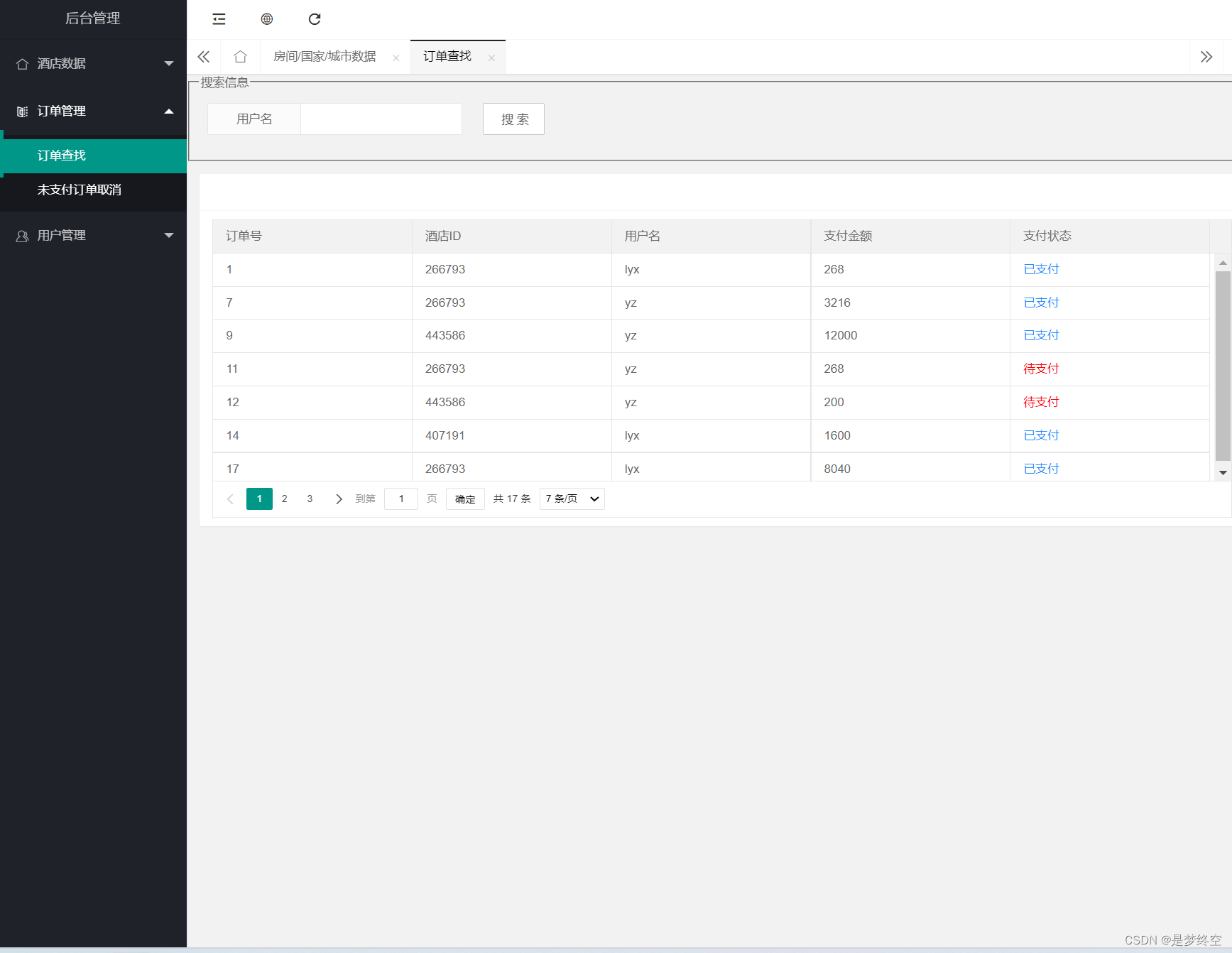Viewport: 1232px width, 953px height.
Task: Click 待支付 status for order 12
Action: pos(1041,402)
